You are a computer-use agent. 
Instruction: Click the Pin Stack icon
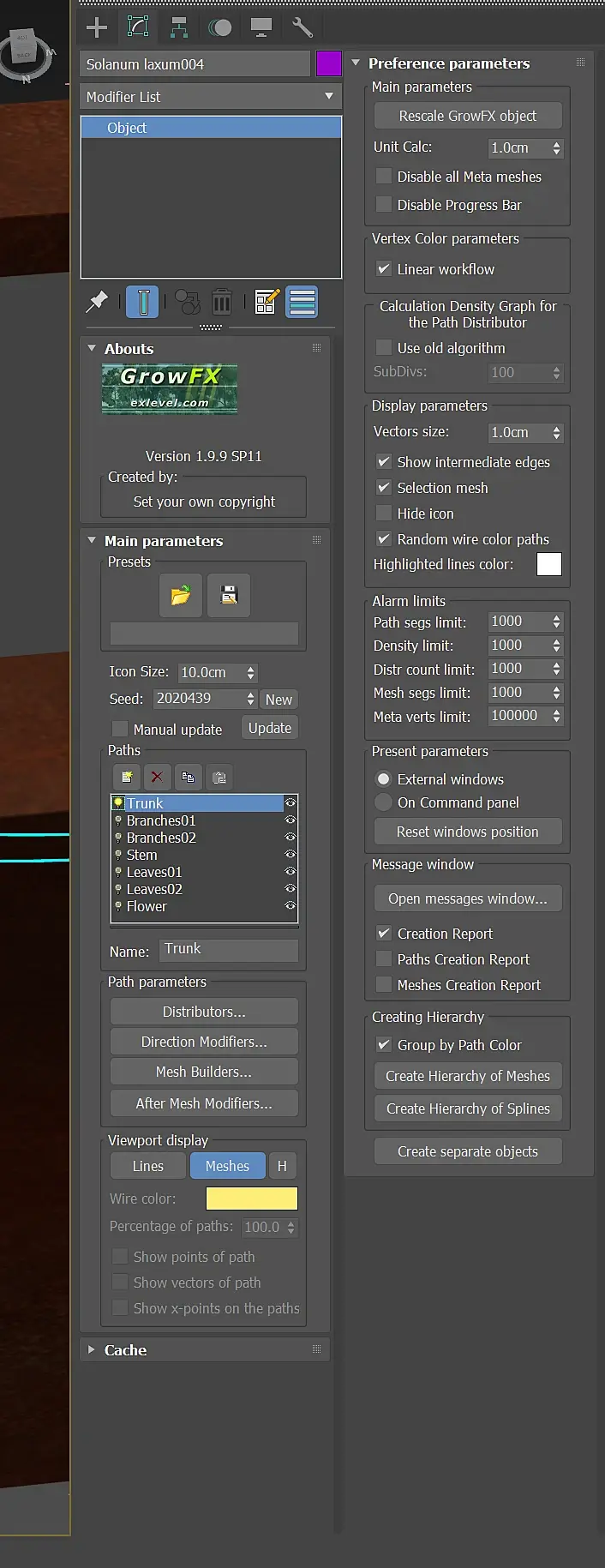[x=97, y=302]
